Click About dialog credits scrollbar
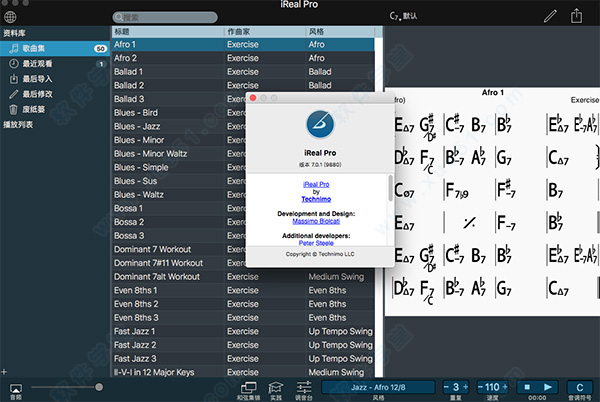The width and height of the screenshot is (600, 402). 390,187
